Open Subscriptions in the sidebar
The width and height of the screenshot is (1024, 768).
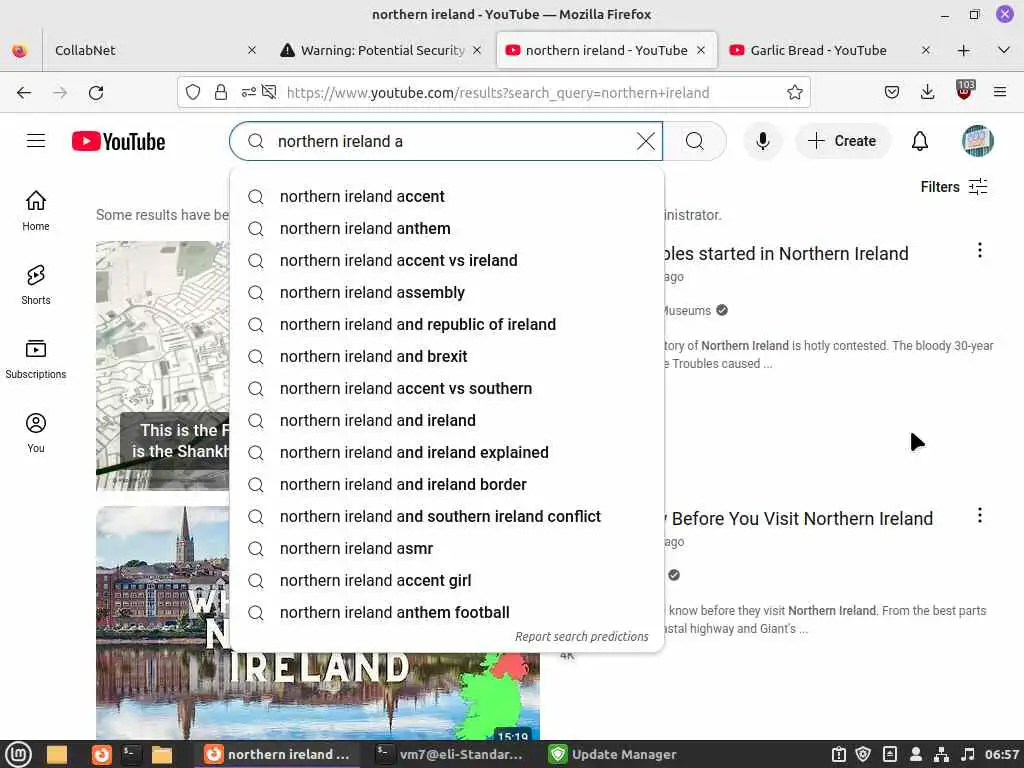click(36, 359)
